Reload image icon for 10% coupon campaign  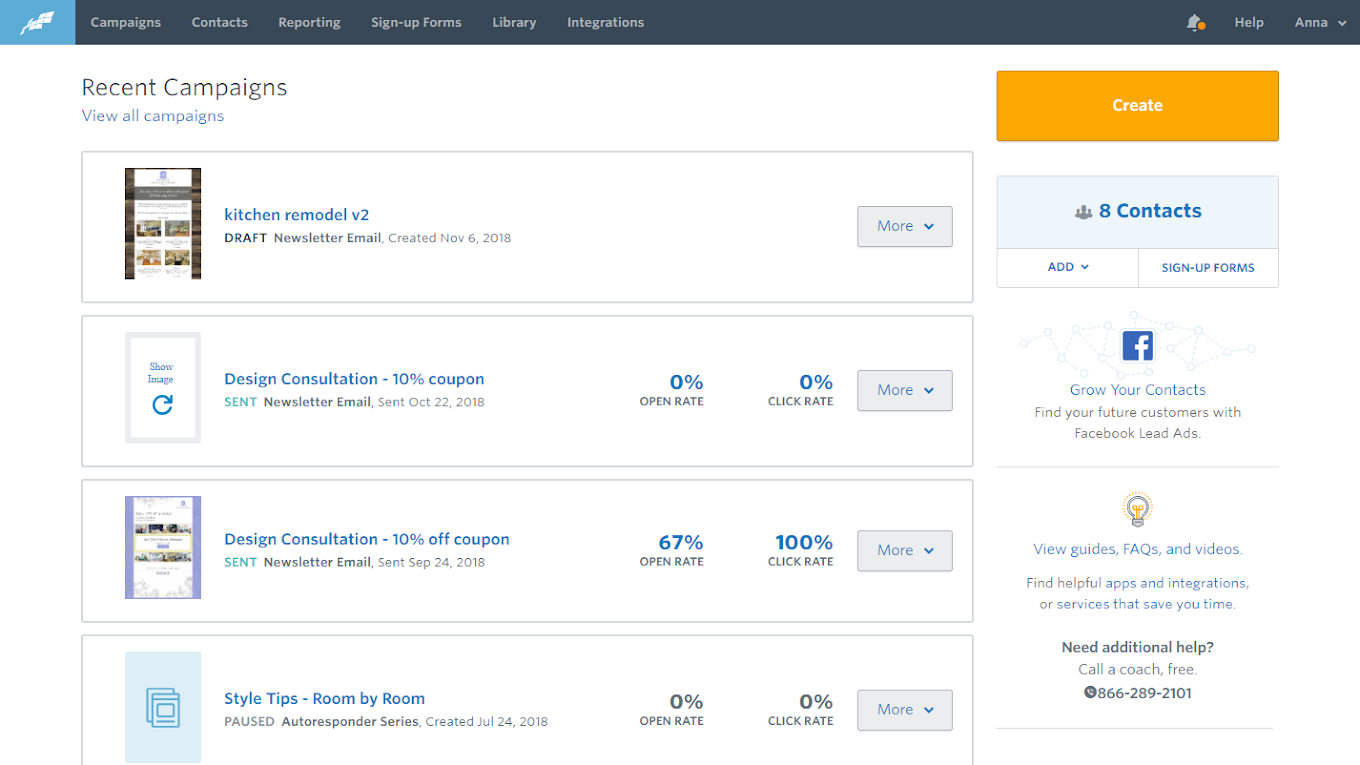click(162, 404)
